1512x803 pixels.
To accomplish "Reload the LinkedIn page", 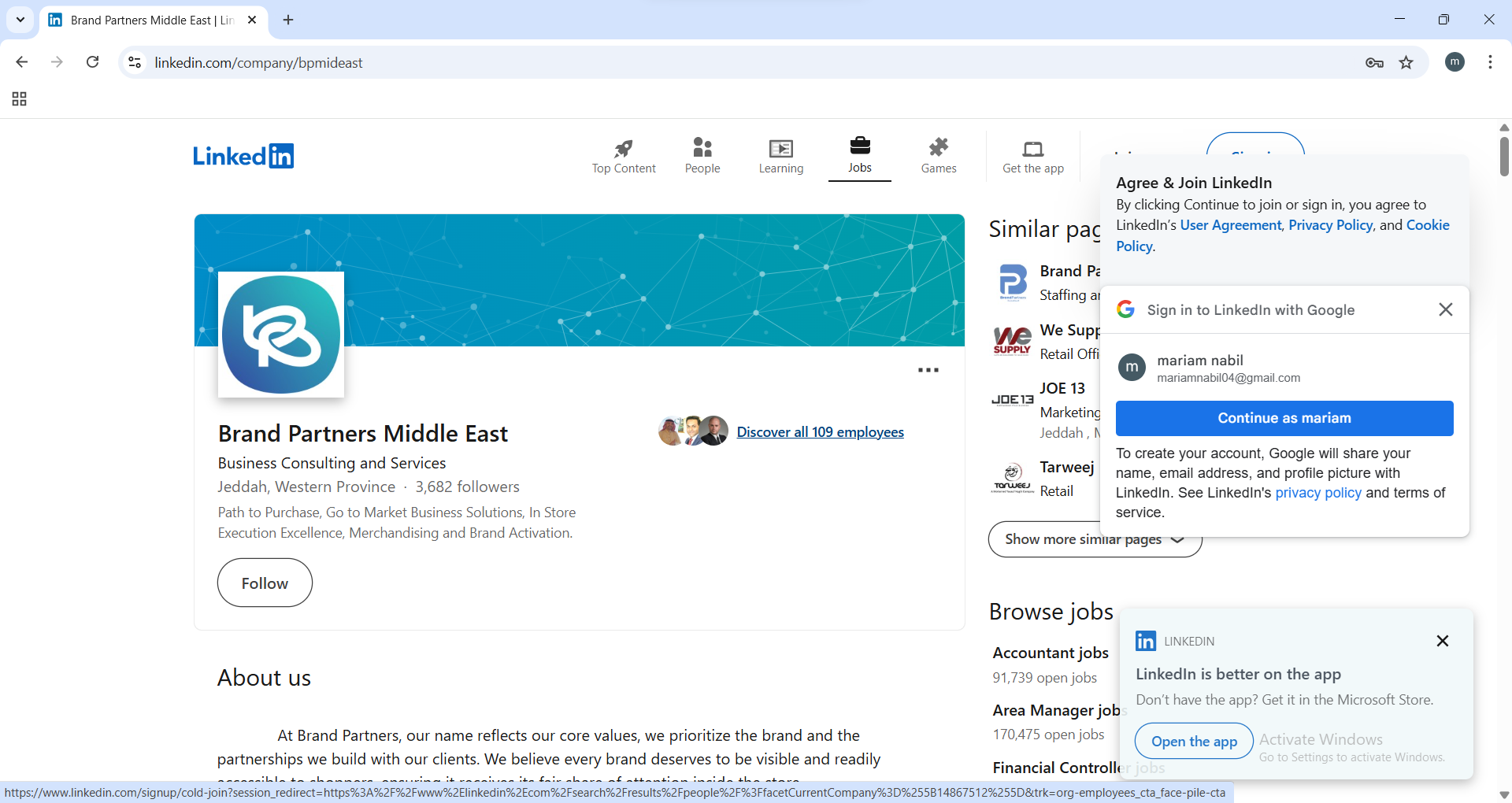I will coord(92,62).
